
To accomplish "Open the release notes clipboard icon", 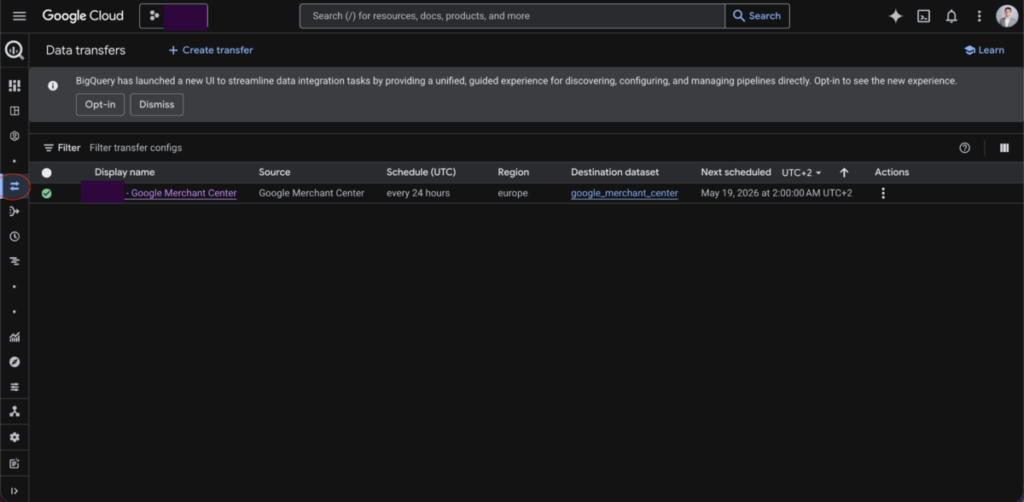I will click(14, 463).
